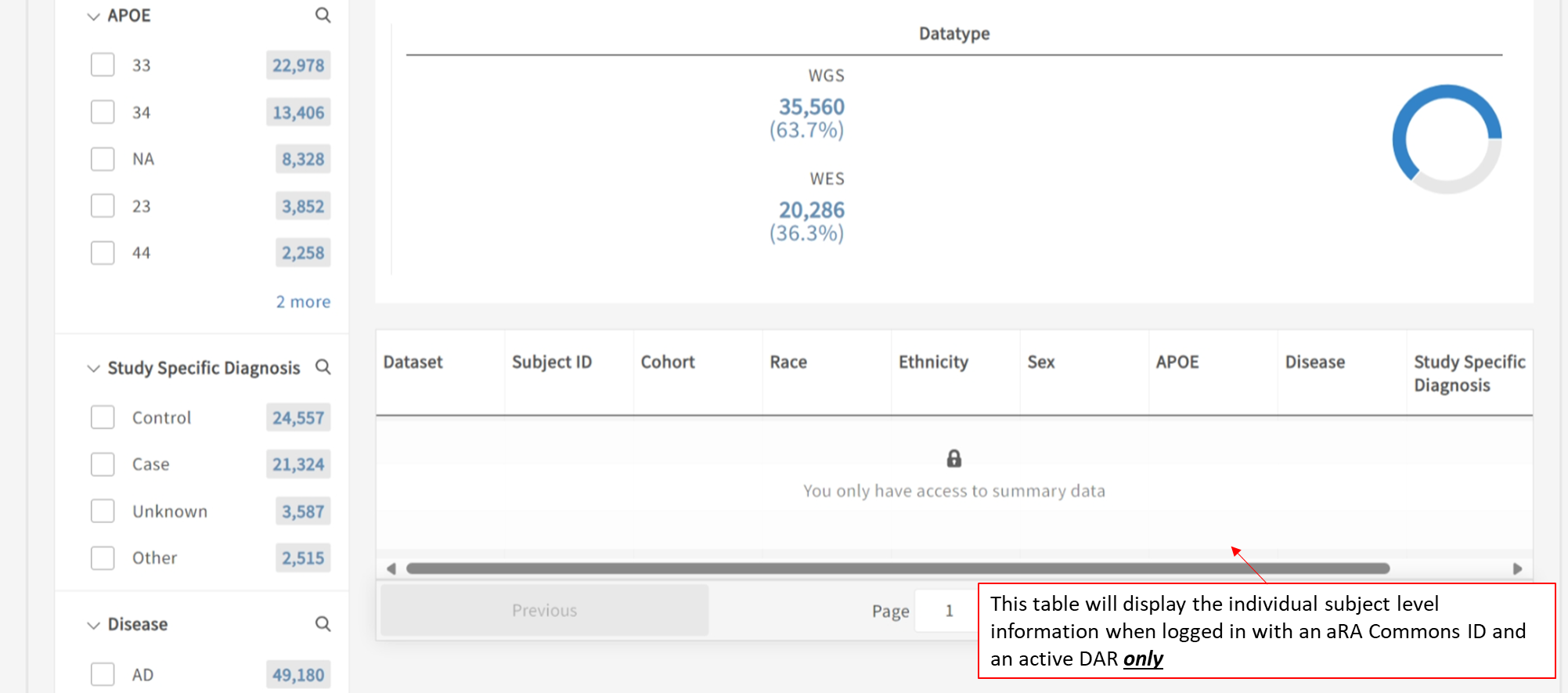Image resolution: width=1568 pixels, height=693 pixels.
Task: Open search in Study Specific Diagnosis filter
Action: pos(323,366)
